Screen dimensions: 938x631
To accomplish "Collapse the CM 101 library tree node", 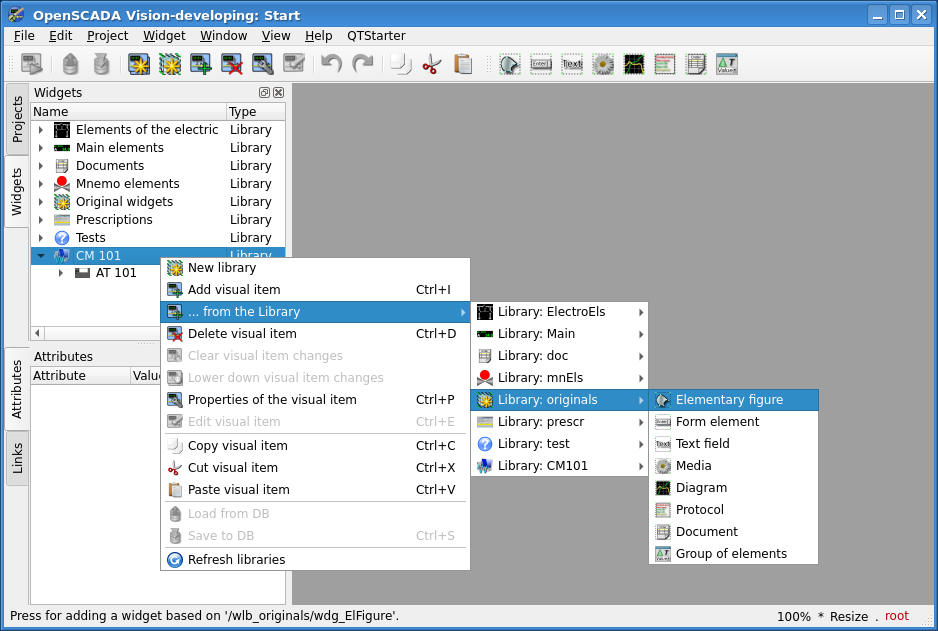I will click(x=41, y=256).
